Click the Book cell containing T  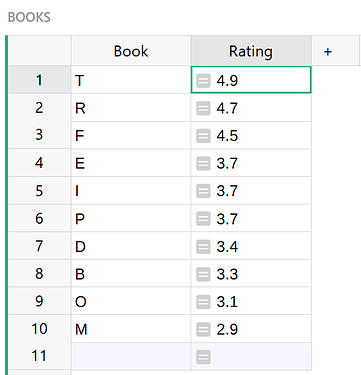(131, 80)
